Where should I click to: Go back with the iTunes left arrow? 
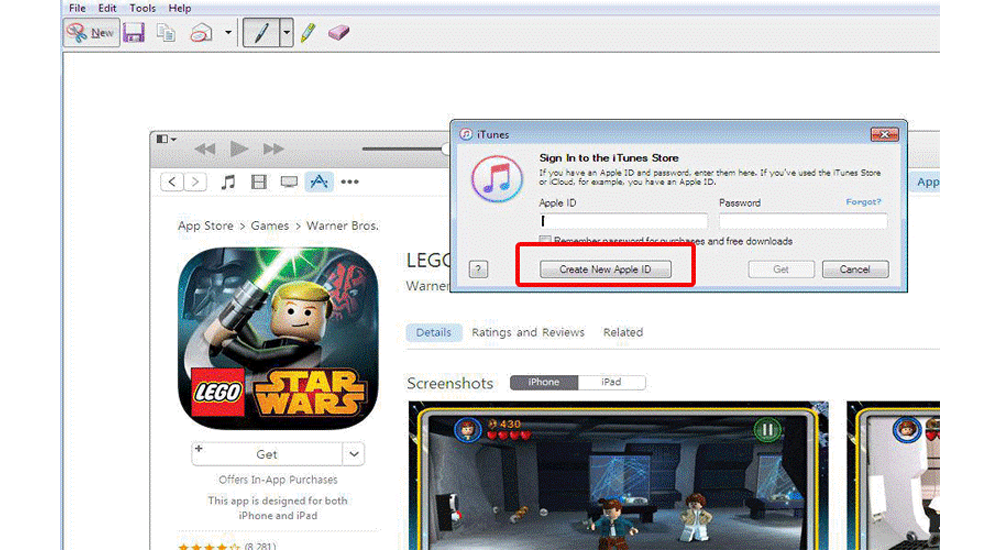(172, 182)
